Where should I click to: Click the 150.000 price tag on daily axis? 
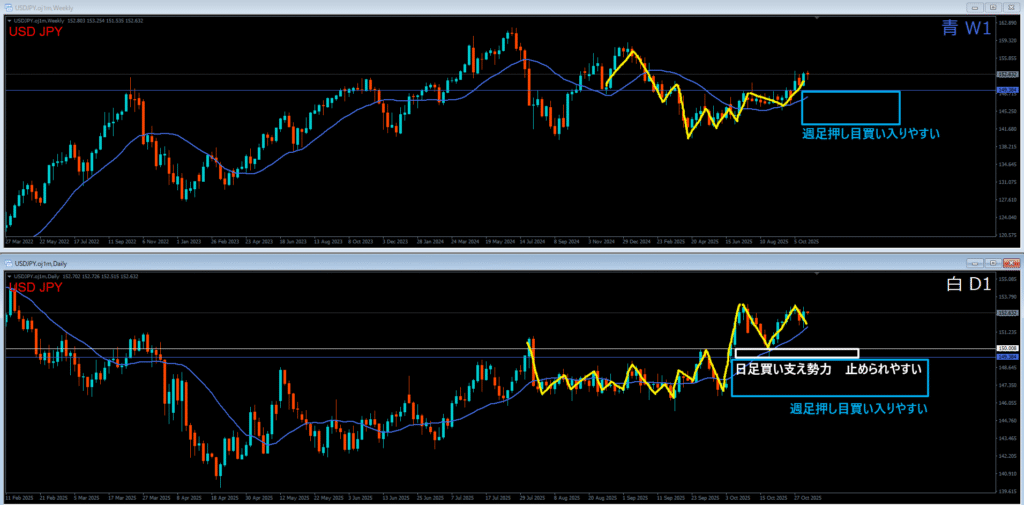point(1006,349)
